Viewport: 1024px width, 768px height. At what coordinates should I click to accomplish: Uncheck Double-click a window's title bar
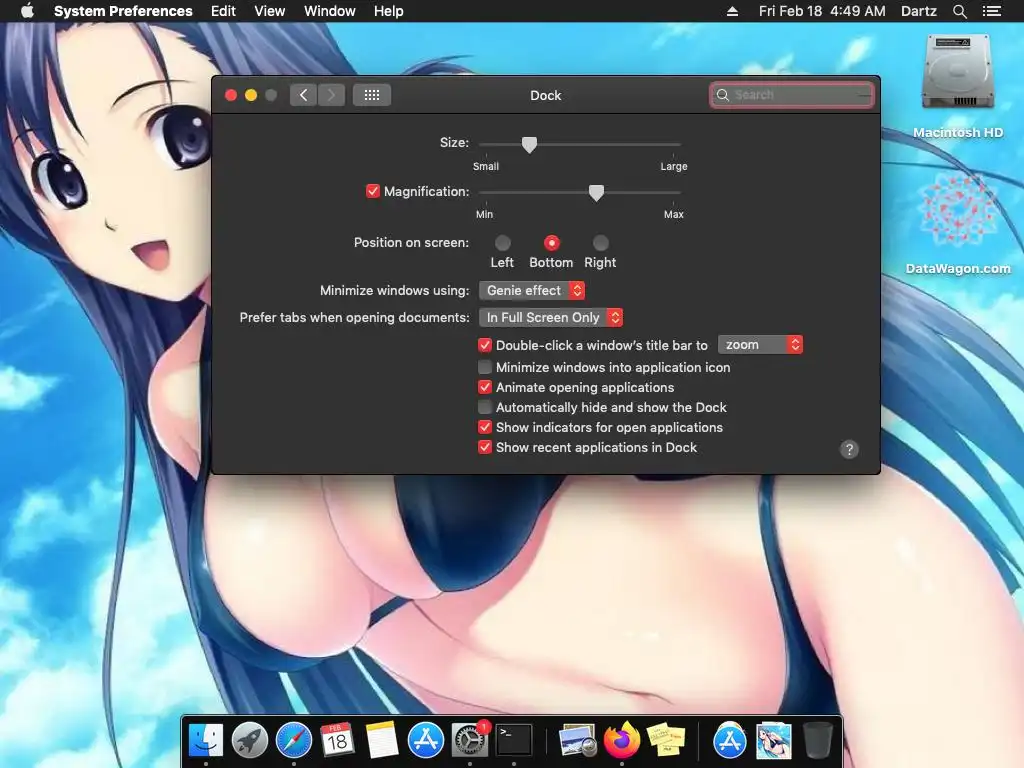click(x=485, y=345)
